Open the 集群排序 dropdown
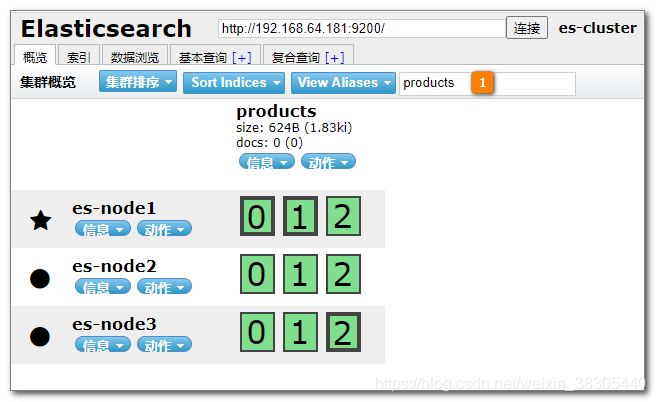 (x=138, y=82)
